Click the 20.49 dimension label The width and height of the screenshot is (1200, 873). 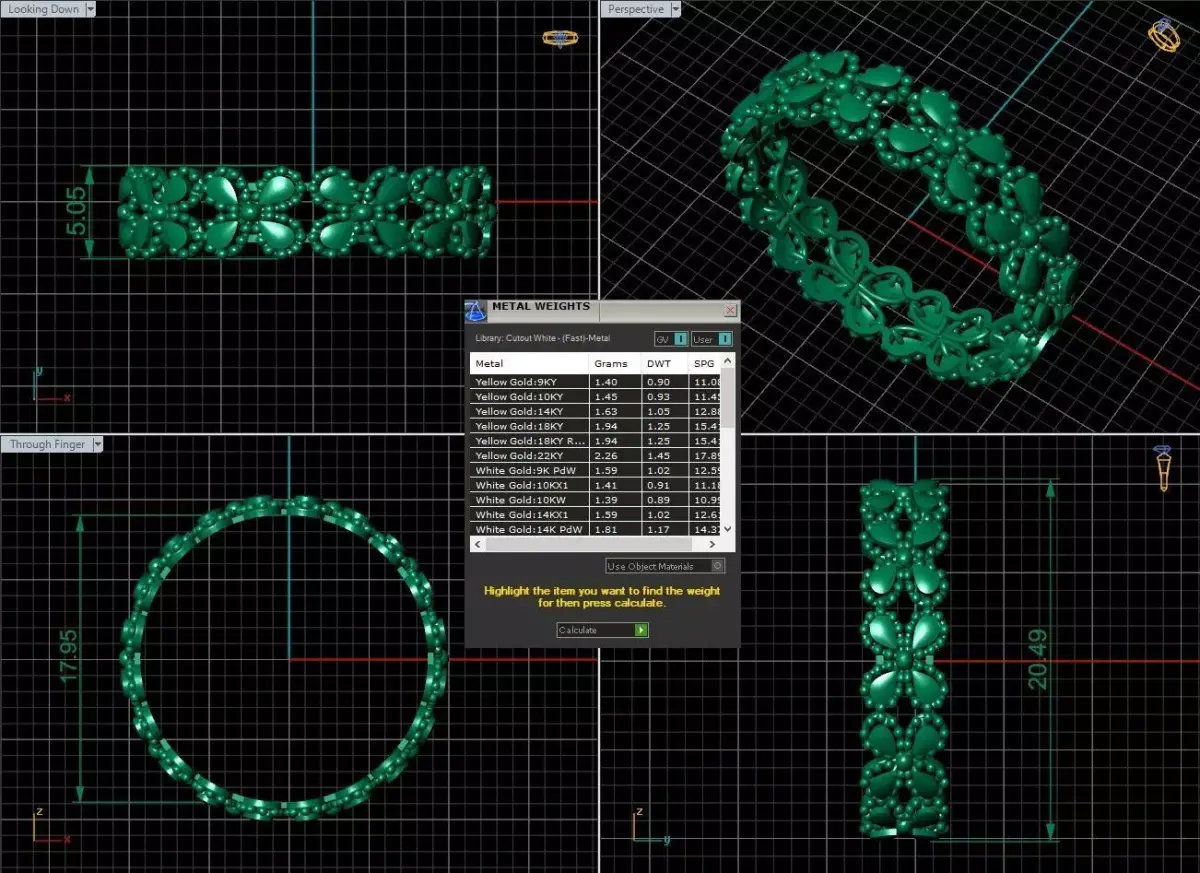(x=1038, y=660)
